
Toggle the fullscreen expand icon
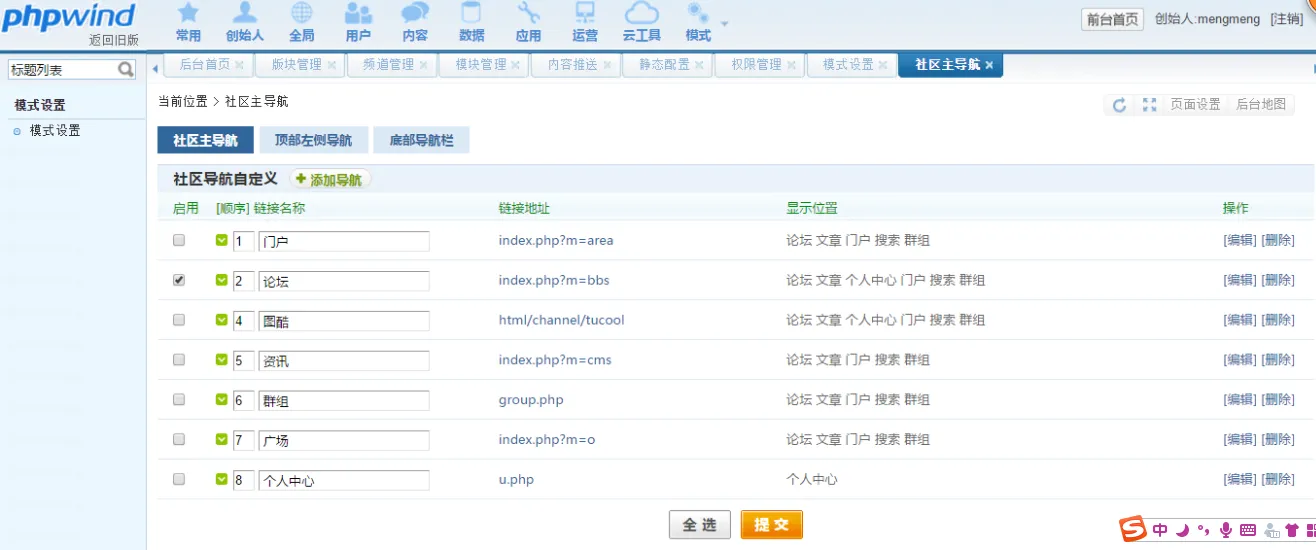[x=1149, y=105]
